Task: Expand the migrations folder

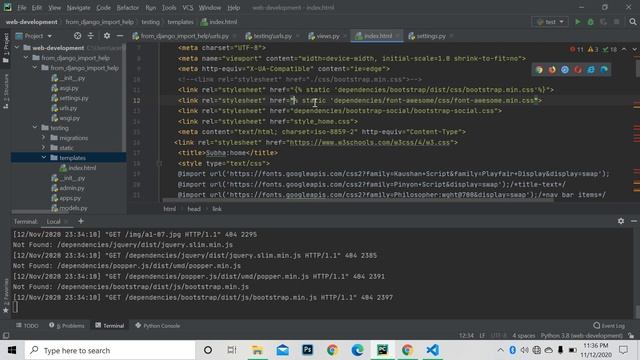Action: (44, 138)
